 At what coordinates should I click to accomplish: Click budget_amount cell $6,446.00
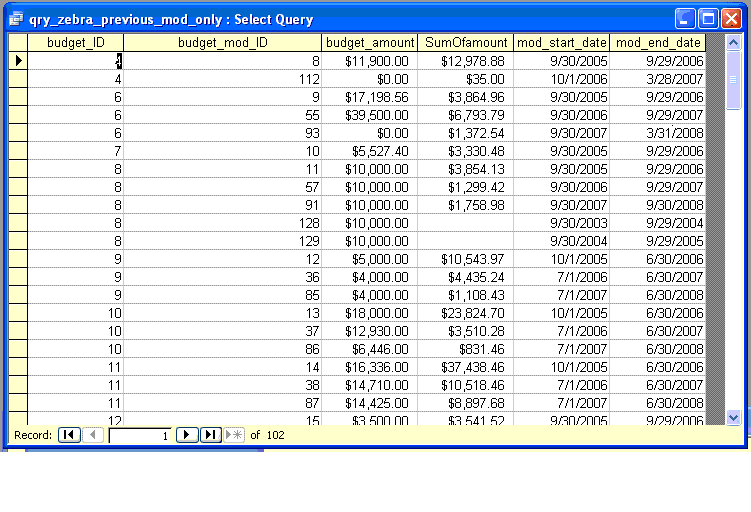coord(370,349)
